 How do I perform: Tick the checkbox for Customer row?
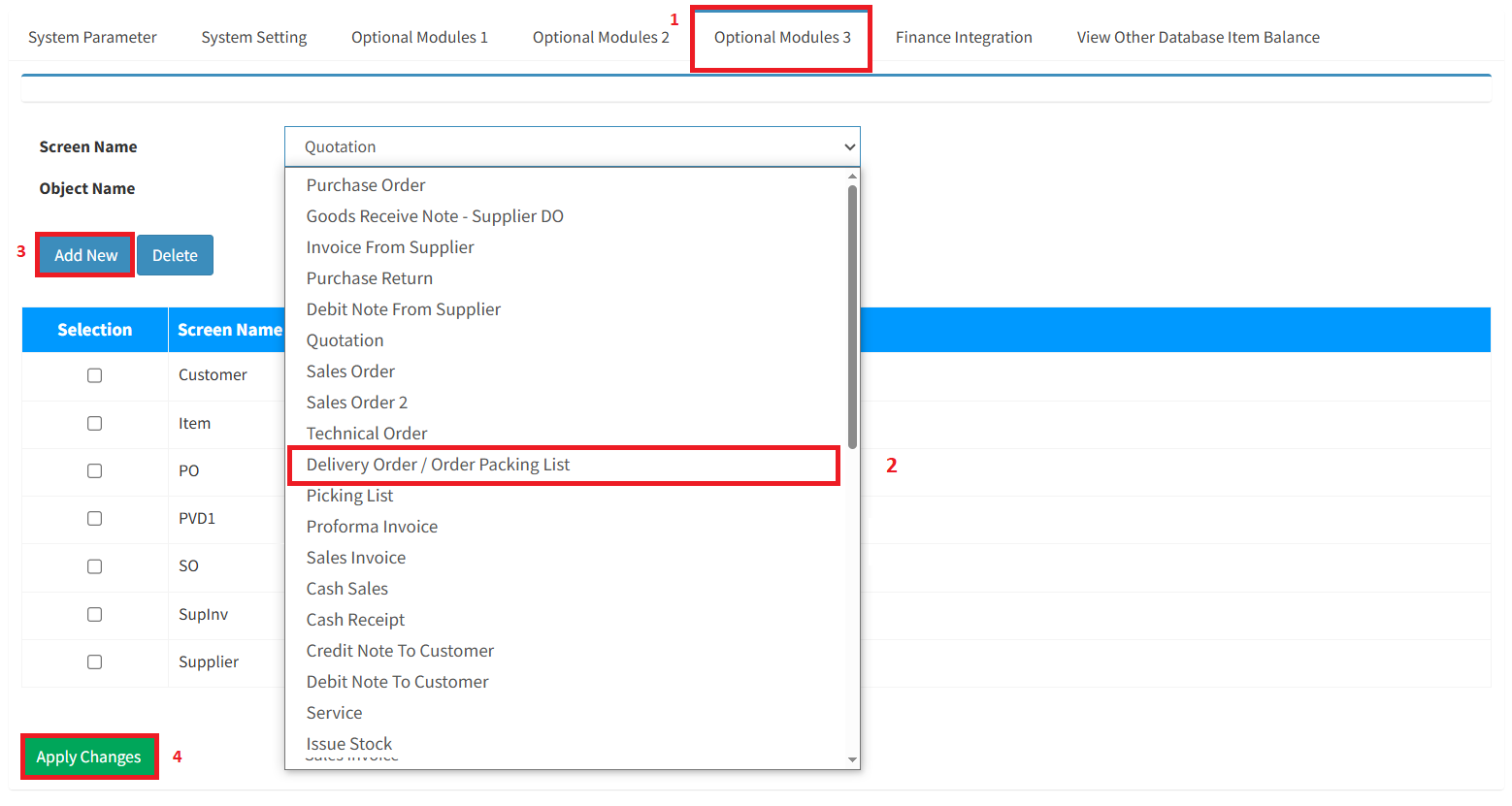[94, 375]
